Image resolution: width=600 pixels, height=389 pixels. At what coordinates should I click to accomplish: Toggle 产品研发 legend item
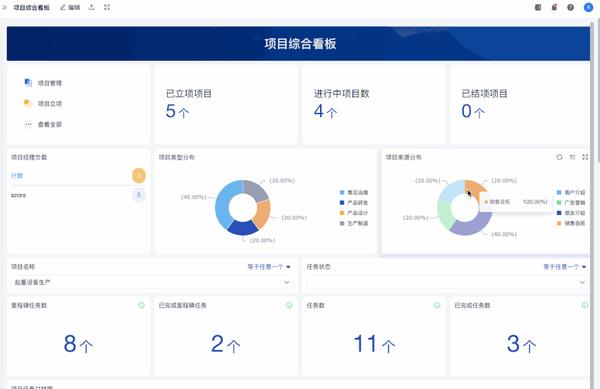click(x=354, y=203)
